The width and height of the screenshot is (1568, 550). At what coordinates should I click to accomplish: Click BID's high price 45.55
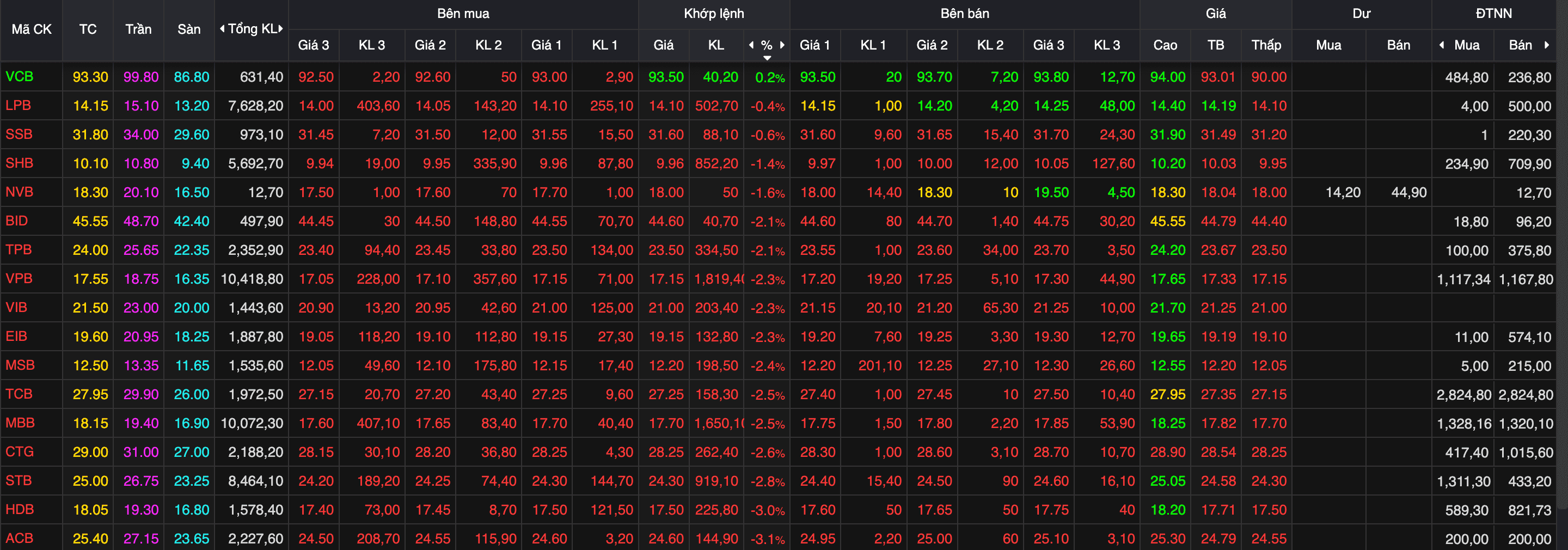[1167, 221]
